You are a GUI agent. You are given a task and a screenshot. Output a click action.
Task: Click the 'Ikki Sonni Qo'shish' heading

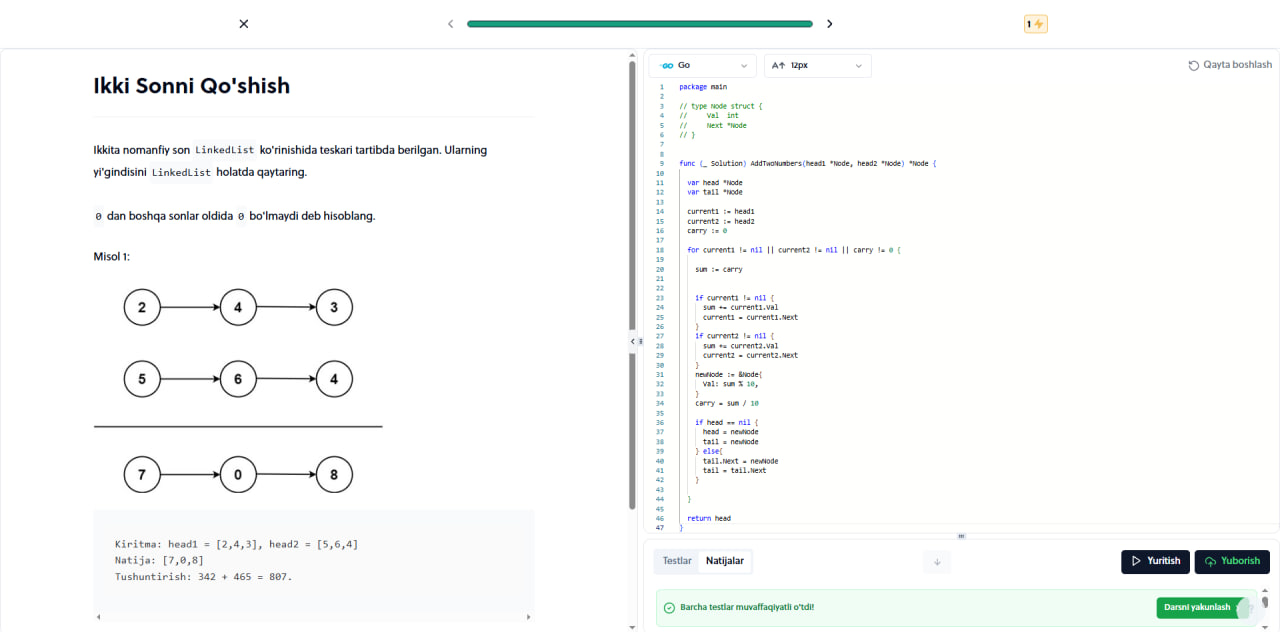192,86
